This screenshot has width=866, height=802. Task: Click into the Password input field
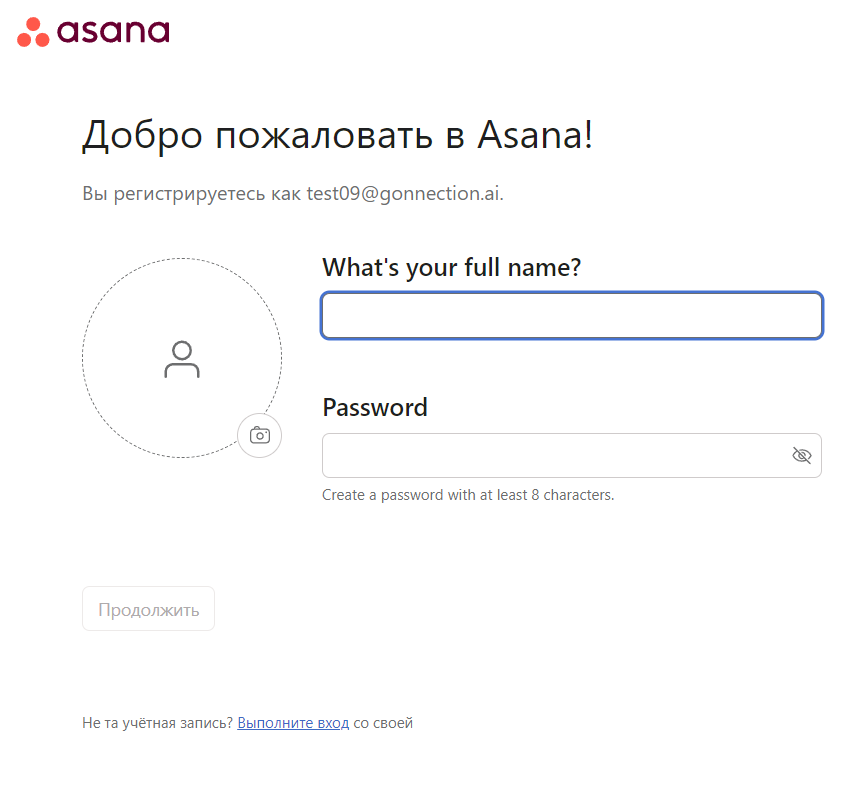click(555, 456)
